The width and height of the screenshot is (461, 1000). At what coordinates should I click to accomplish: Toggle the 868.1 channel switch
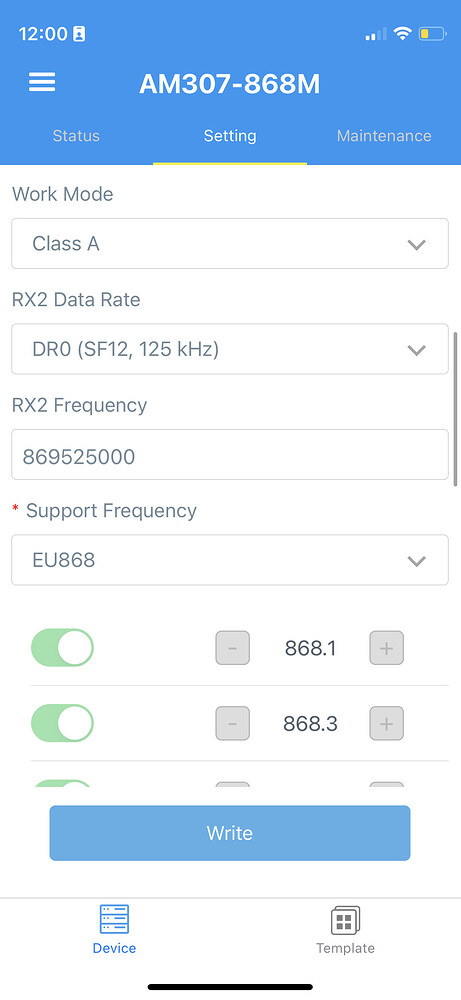(x=62, y=648)
